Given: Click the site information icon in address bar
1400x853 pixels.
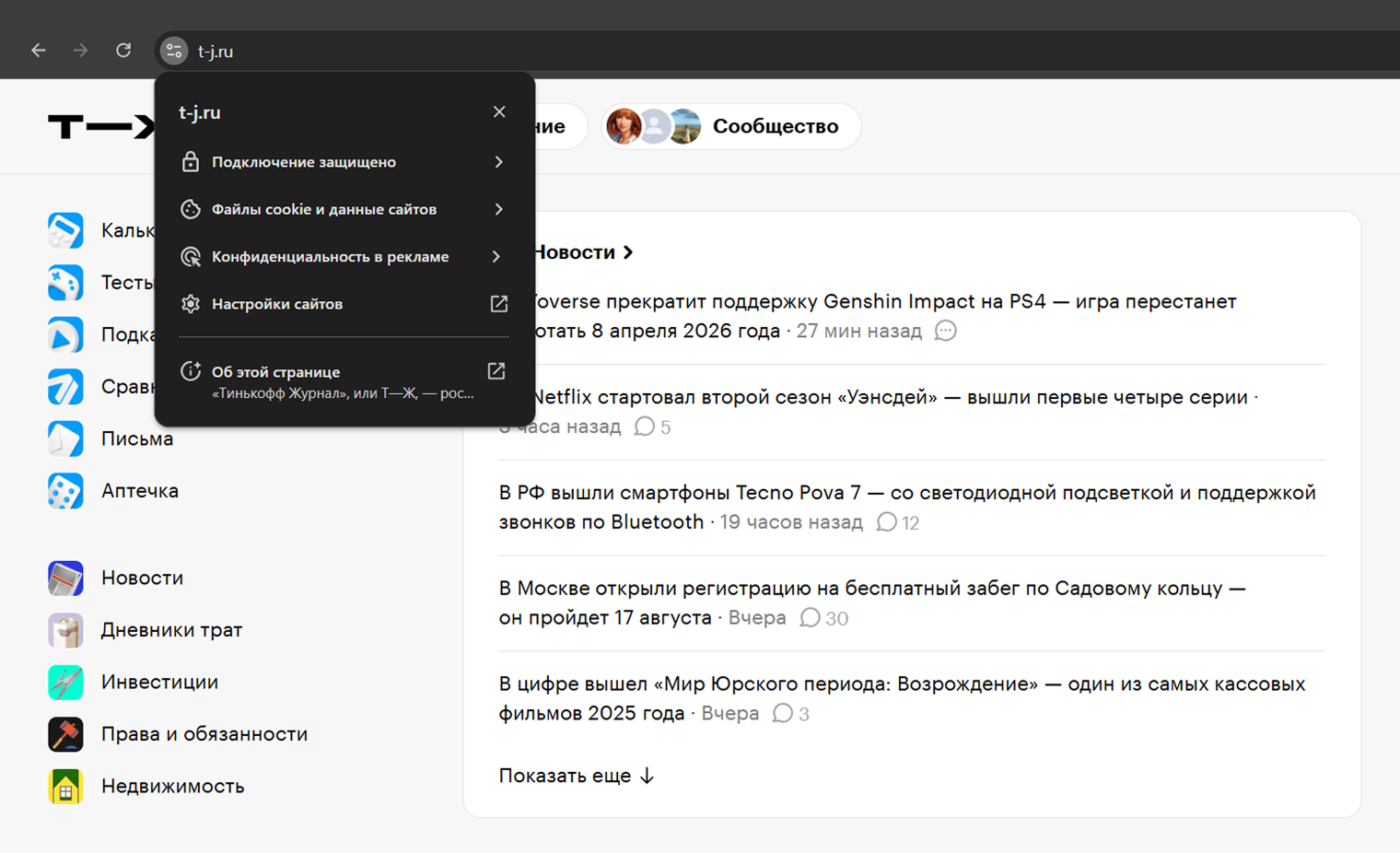Looking at the screenshot, I should (x=174, y=52).
